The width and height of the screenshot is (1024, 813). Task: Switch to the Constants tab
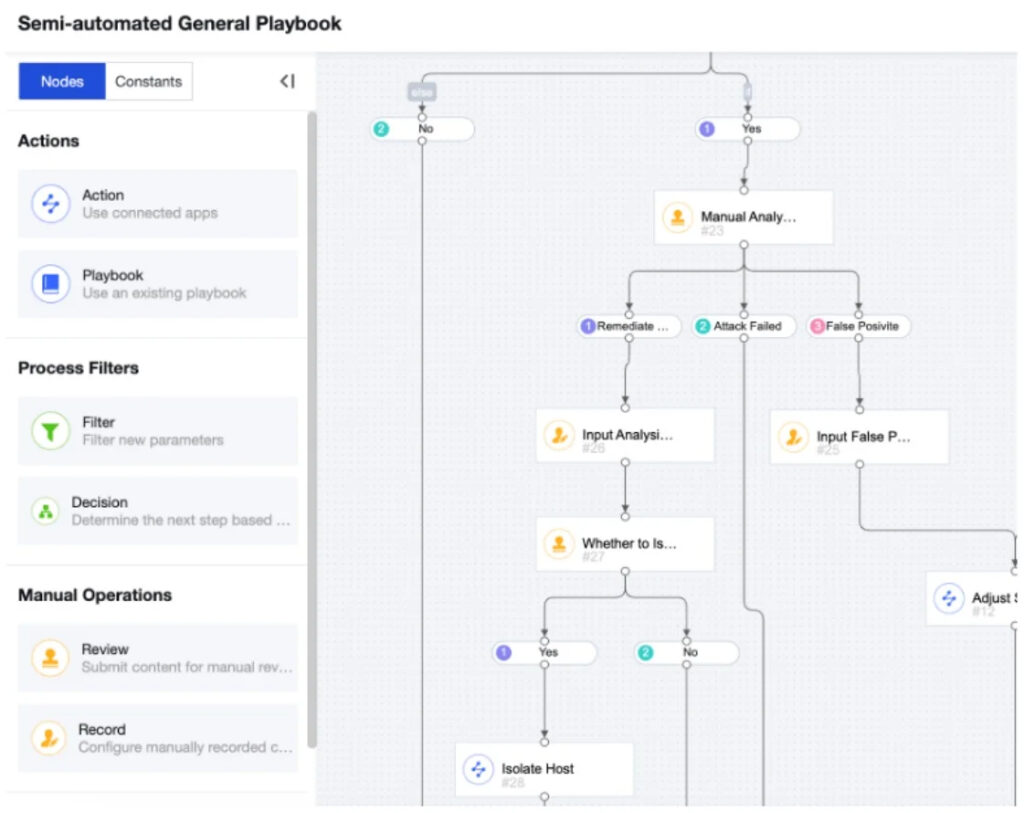[x=148, y=82]
